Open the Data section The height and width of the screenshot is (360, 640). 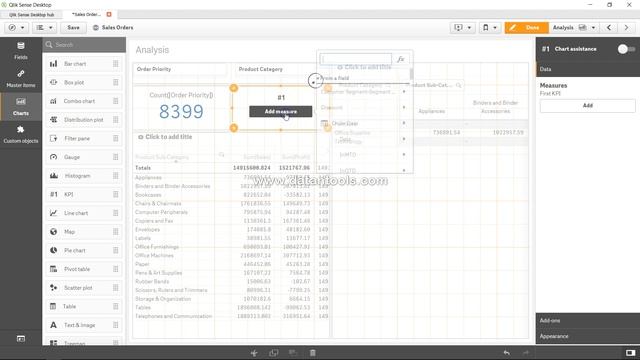click(588, 69)
